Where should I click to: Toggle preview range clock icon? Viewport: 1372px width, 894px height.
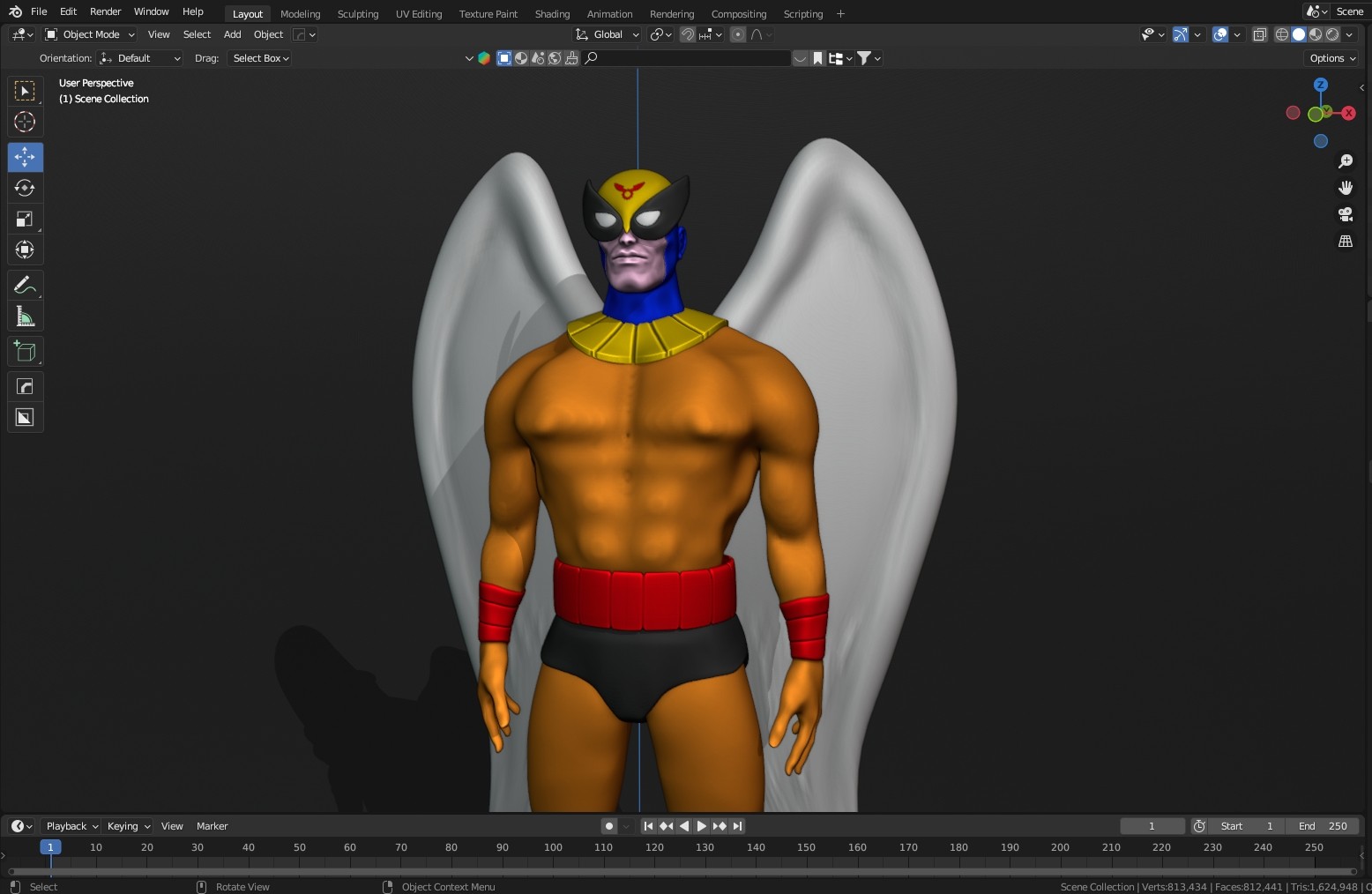[x=1199, y=826]
